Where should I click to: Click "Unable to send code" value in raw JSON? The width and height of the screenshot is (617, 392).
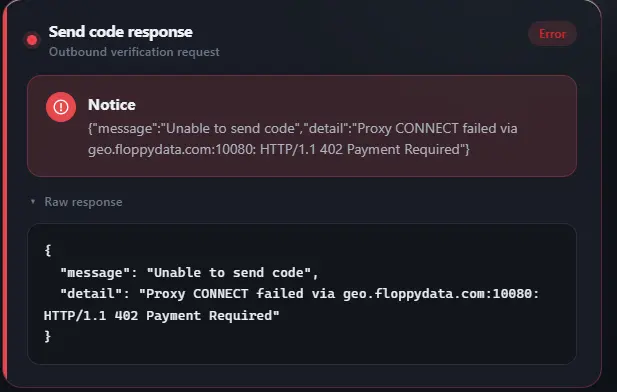pos(229,273)
